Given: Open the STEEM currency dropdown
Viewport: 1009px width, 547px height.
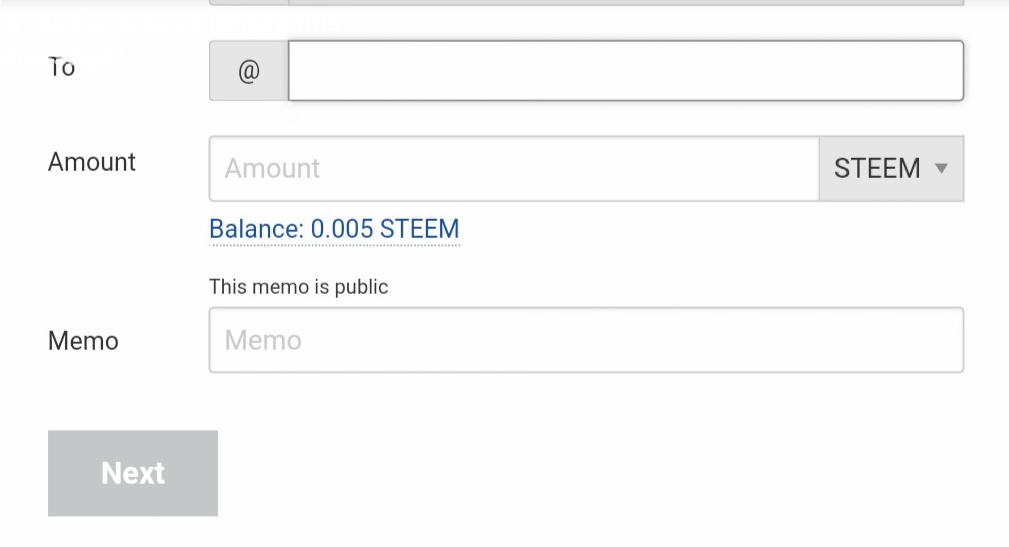Looking at the screenshot, I should pyautogui.click(x=890, y=168).
